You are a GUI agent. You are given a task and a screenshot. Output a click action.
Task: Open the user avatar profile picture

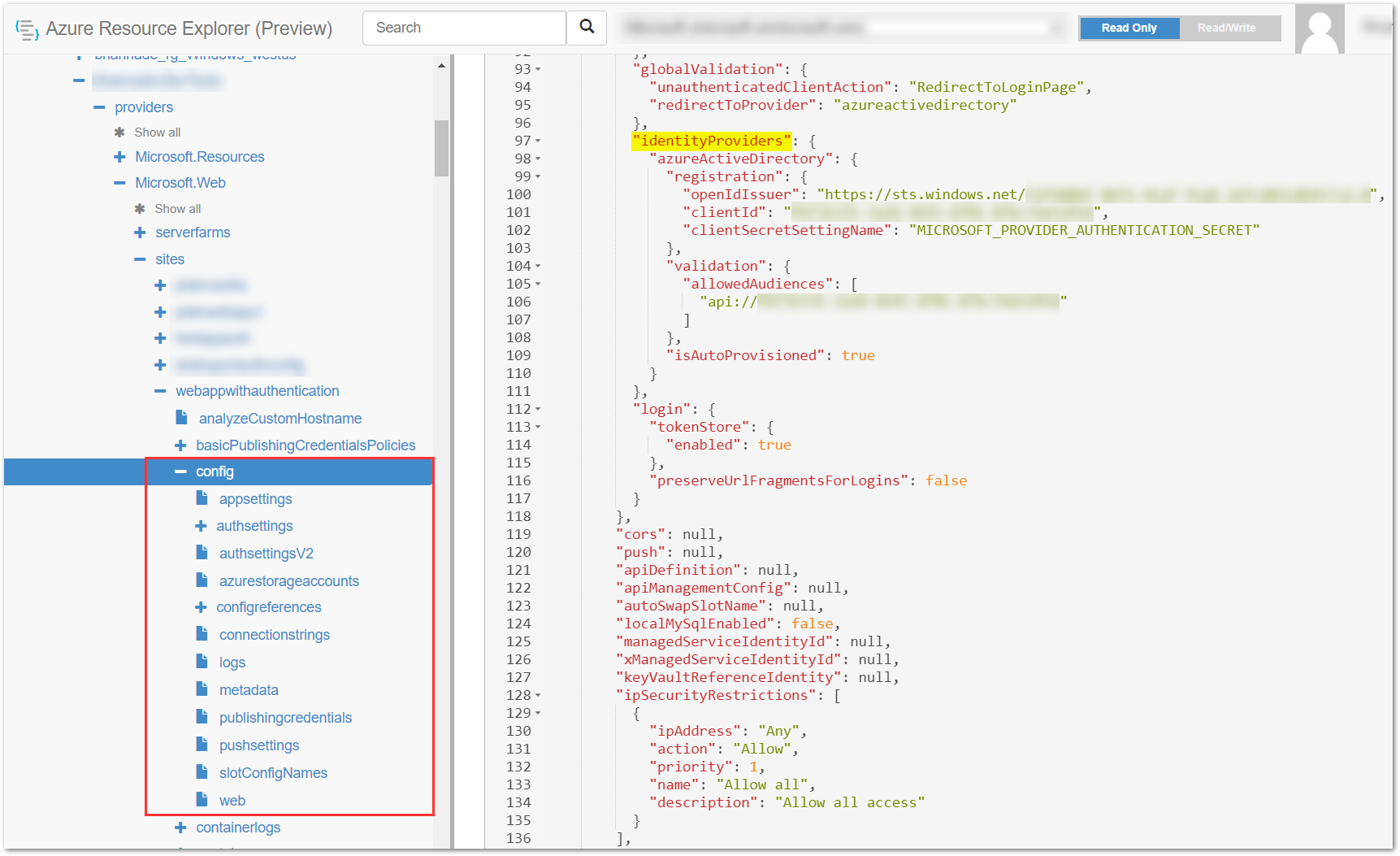click(x=1320, y=29)
